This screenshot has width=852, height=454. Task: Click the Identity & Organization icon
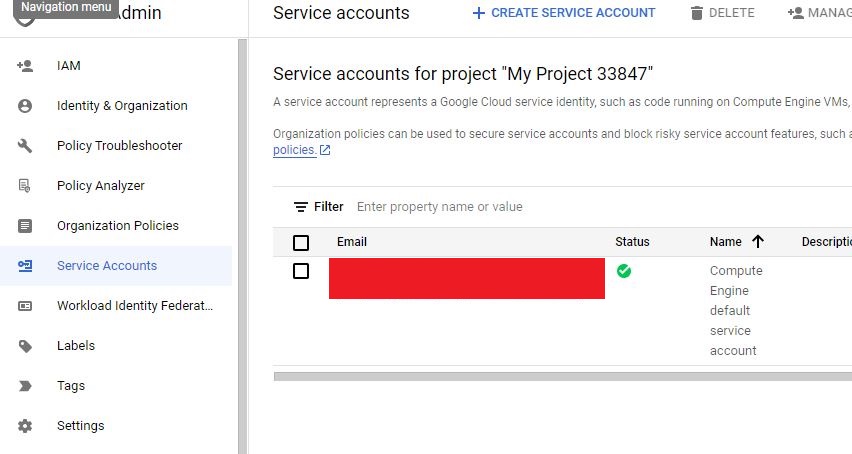[25, 106]
